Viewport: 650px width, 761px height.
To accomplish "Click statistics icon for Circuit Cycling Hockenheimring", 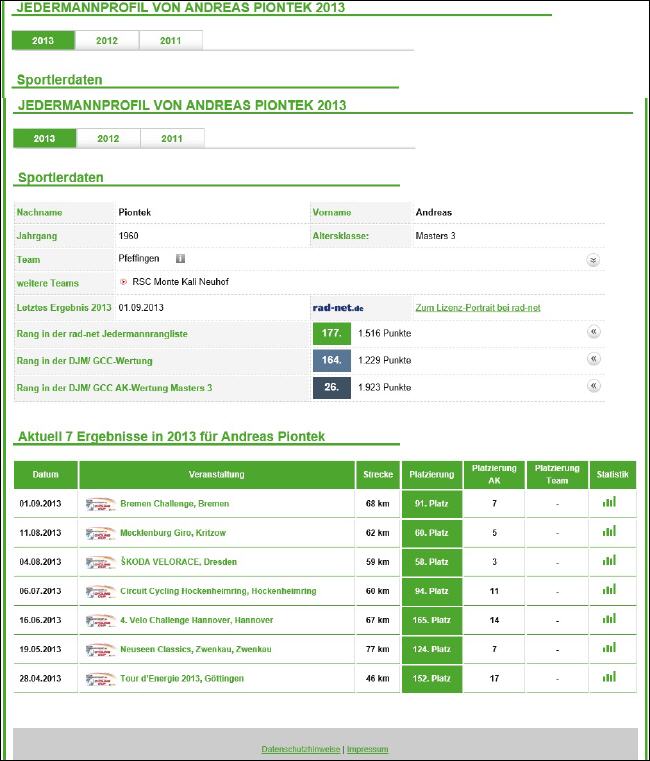I will pos(609,590).
